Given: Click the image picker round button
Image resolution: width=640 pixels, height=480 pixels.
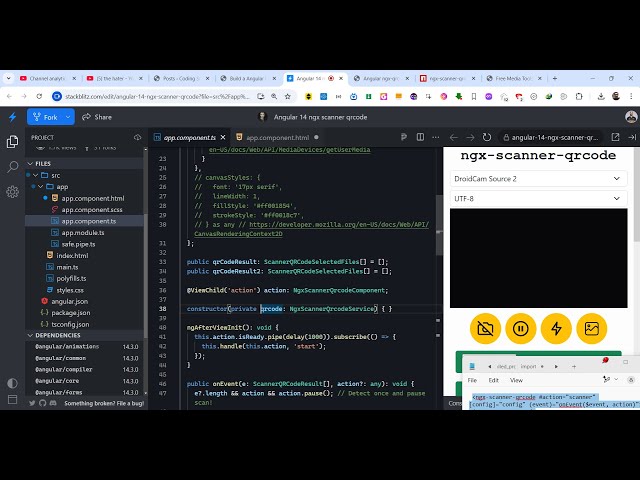Looking at the screenshot, I should 591,328.
